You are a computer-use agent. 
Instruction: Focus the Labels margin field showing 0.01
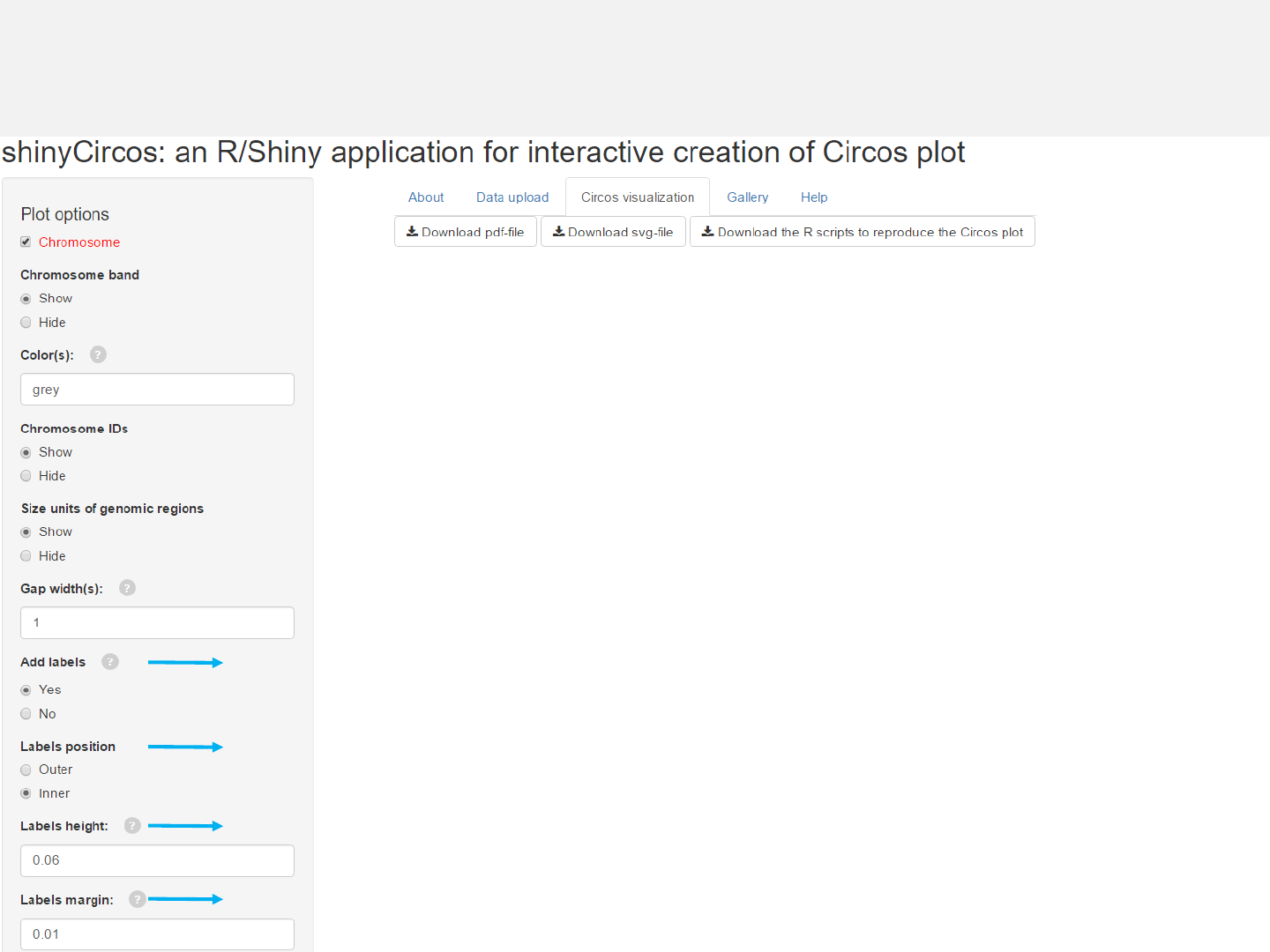[157, 934]
